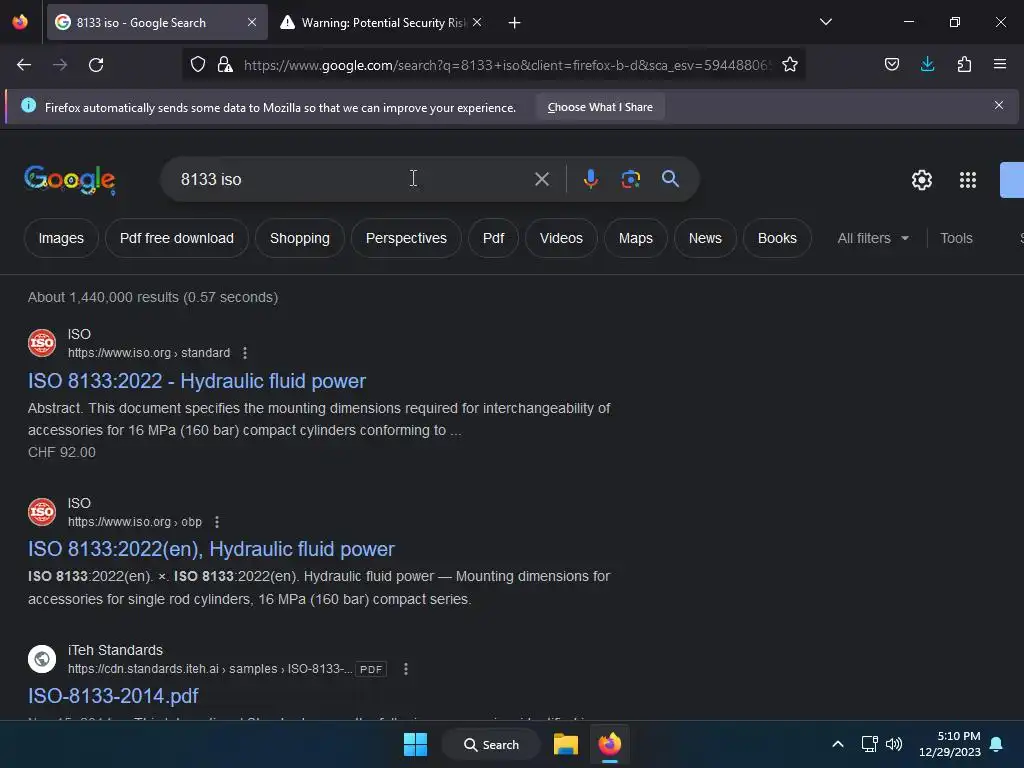Switch to the Warning: Potential Security Risk tab

tap(381, 22)
